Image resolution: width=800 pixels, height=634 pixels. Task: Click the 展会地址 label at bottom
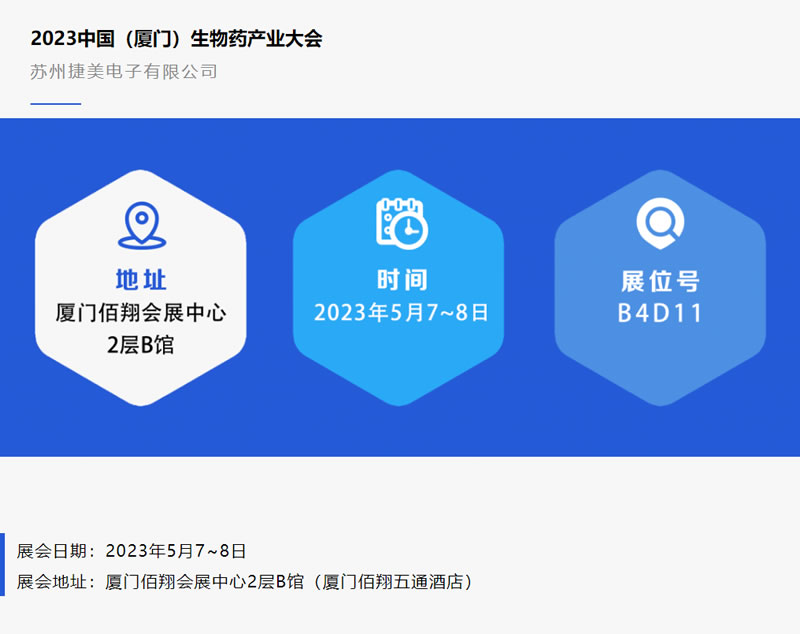[56, 581]
